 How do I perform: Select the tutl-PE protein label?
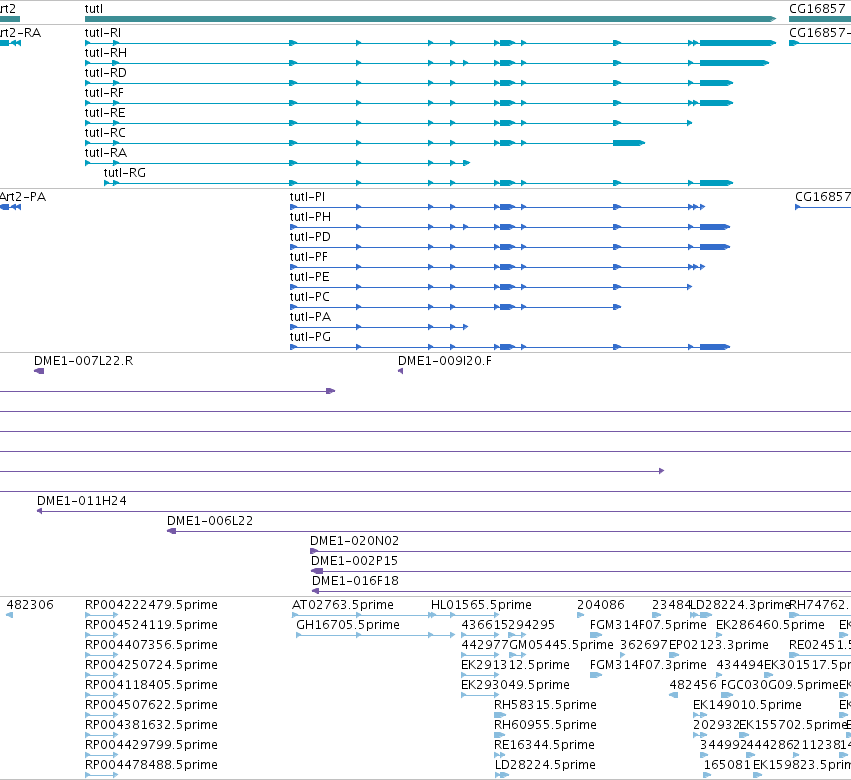click(x=309, y=277)
